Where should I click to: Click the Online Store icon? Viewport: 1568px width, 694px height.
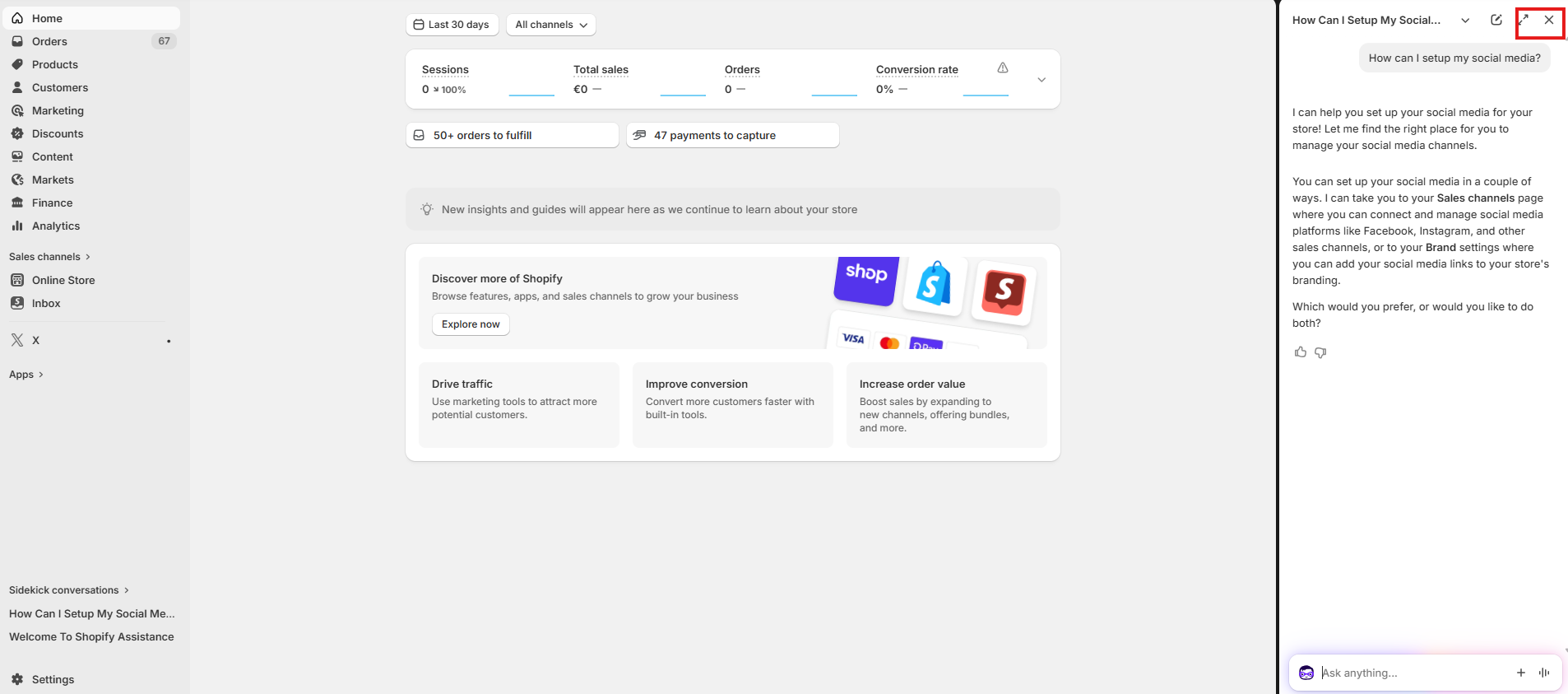point(17,280)
